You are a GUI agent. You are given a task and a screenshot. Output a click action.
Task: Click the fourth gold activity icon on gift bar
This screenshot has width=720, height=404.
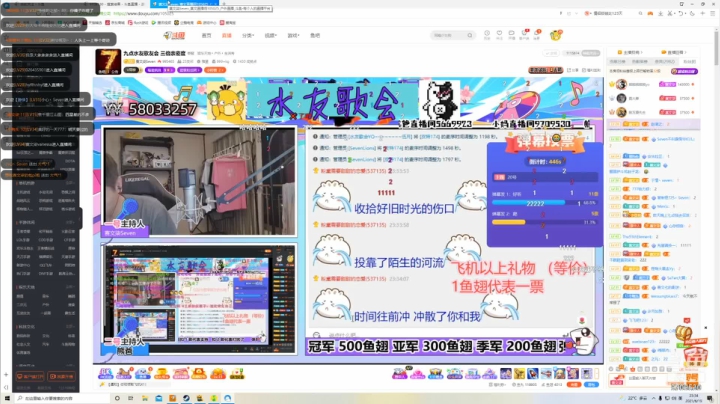(161, 373)
